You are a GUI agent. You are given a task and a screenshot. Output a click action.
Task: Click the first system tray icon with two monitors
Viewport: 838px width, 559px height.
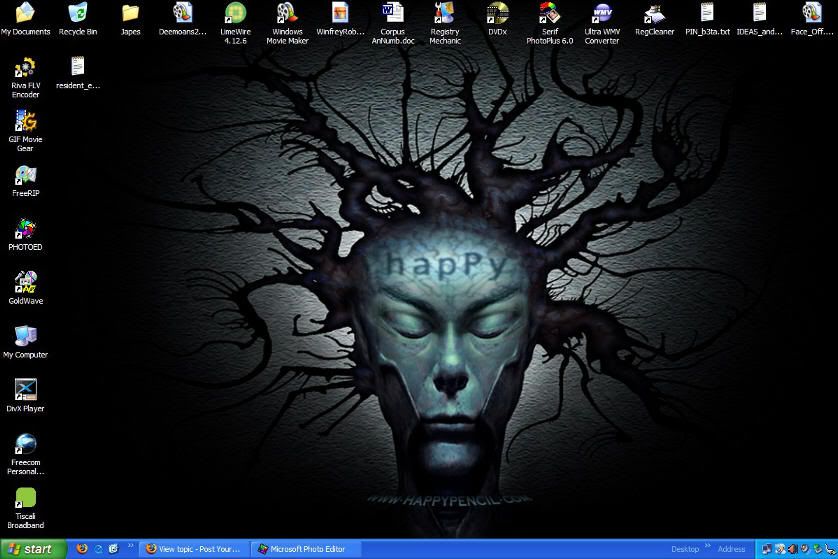766,549
